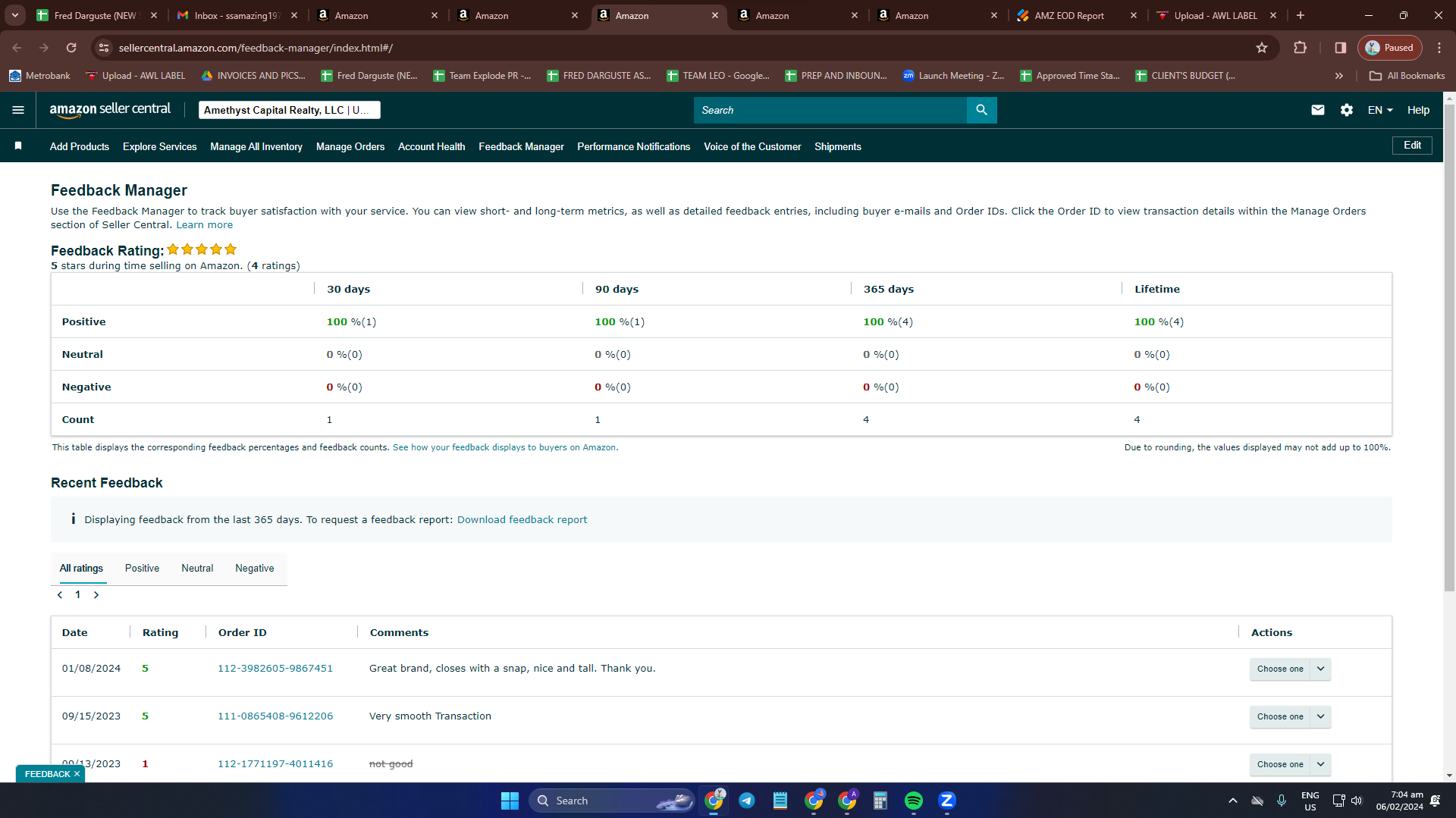Open order 112-1771197-4011416
The image size is (1456, 818).
(x=275, y=764)
